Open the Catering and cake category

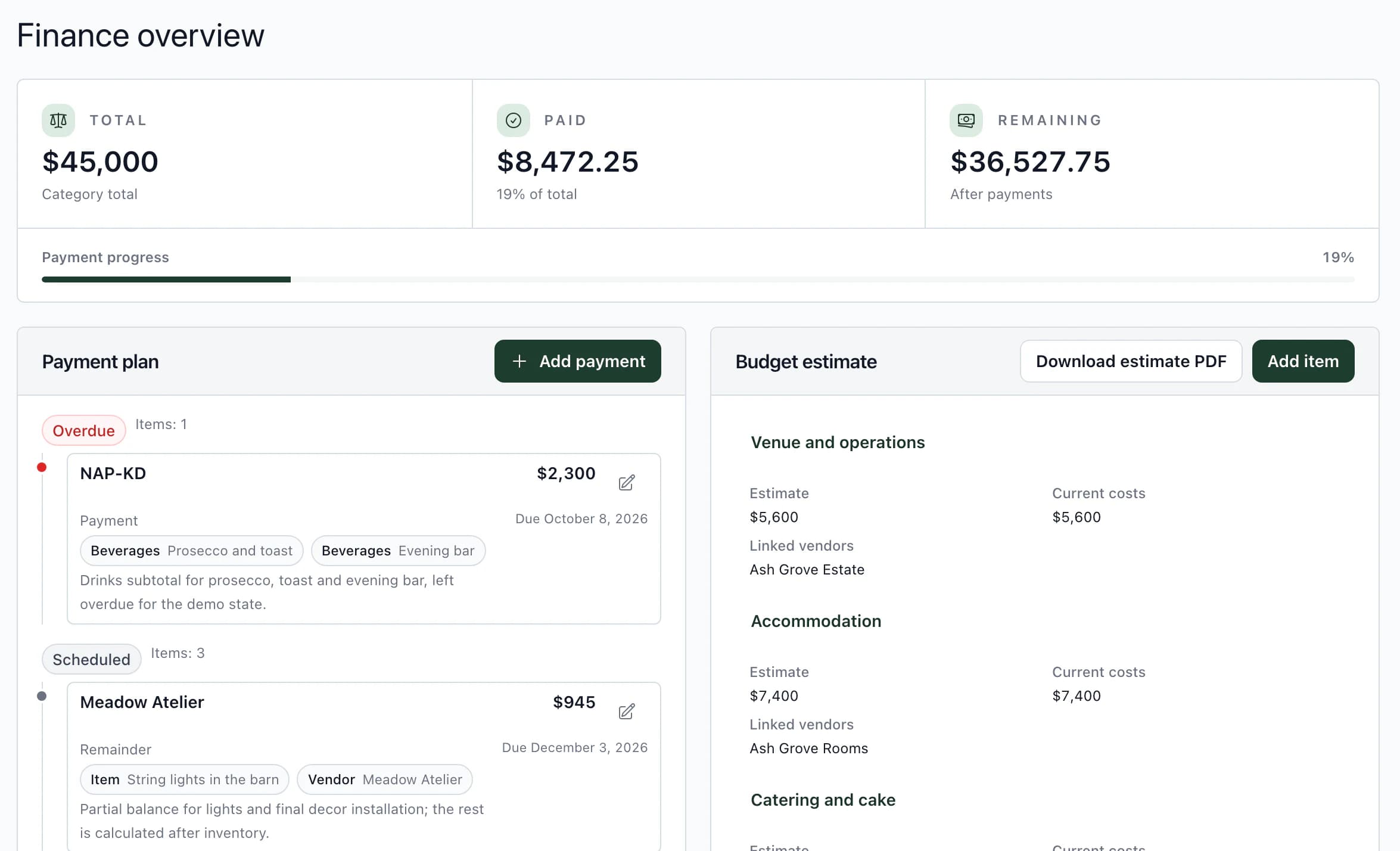coord(823,800)
